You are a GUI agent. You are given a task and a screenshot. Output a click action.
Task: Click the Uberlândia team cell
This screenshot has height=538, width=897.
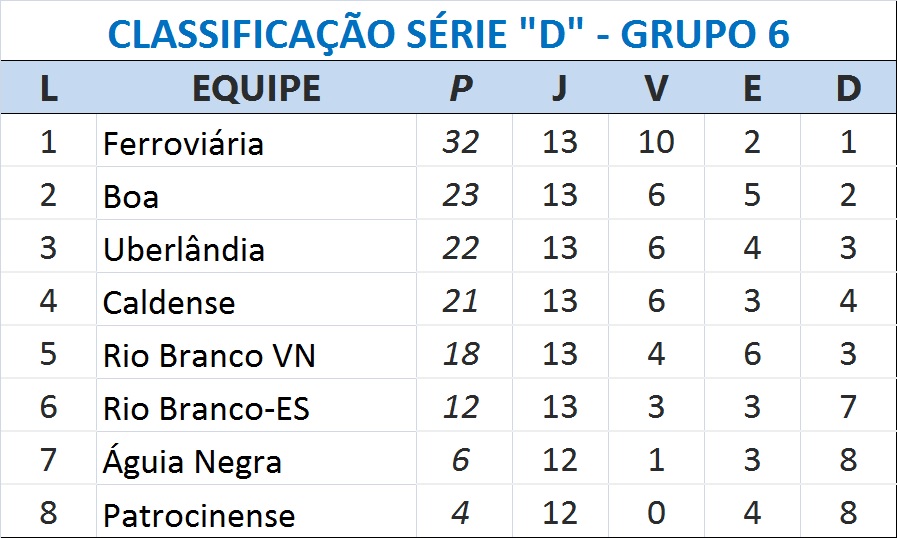[x=184, y=249]
